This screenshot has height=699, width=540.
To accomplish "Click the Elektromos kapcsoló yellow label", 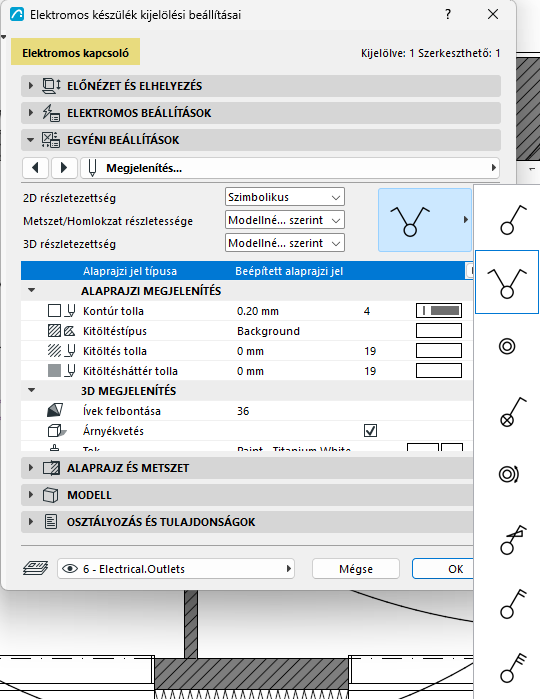I will point(75,52).
